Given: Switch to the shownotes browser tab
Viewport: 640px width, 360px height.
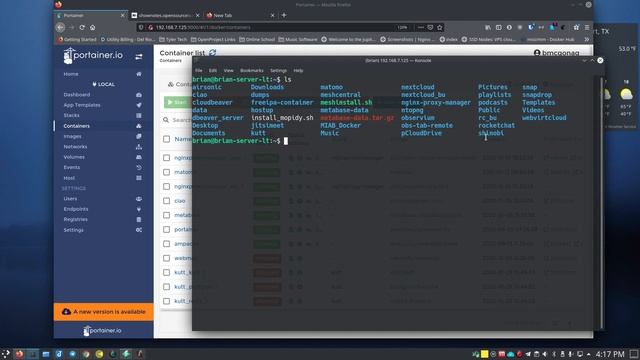Looking at the screenshot, I should [x=165, y=16].
